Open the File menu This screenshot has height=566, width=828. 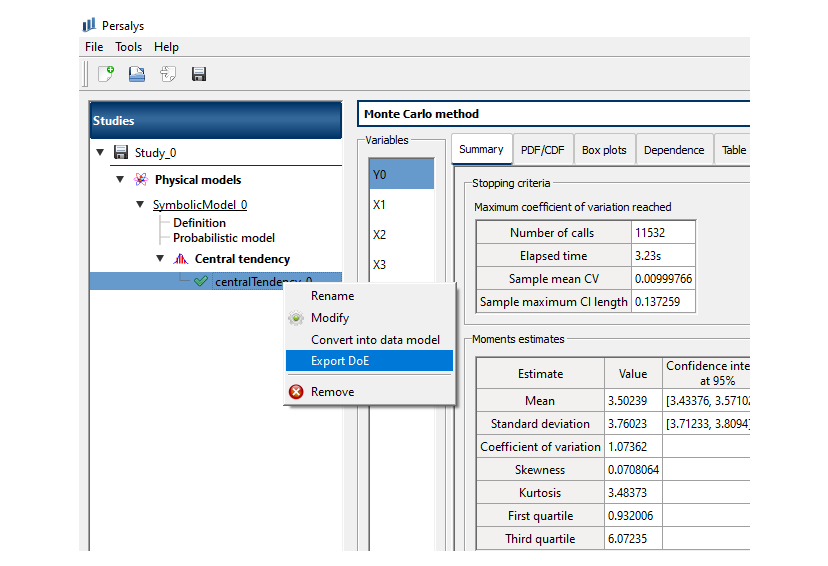[94, 47]
